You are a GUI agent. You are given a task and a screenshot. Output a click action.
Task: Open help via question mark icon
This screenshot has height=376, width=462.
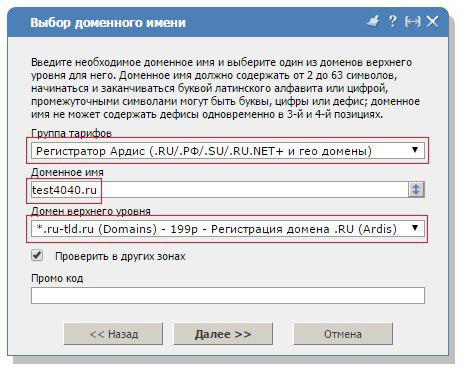point(393,21)
